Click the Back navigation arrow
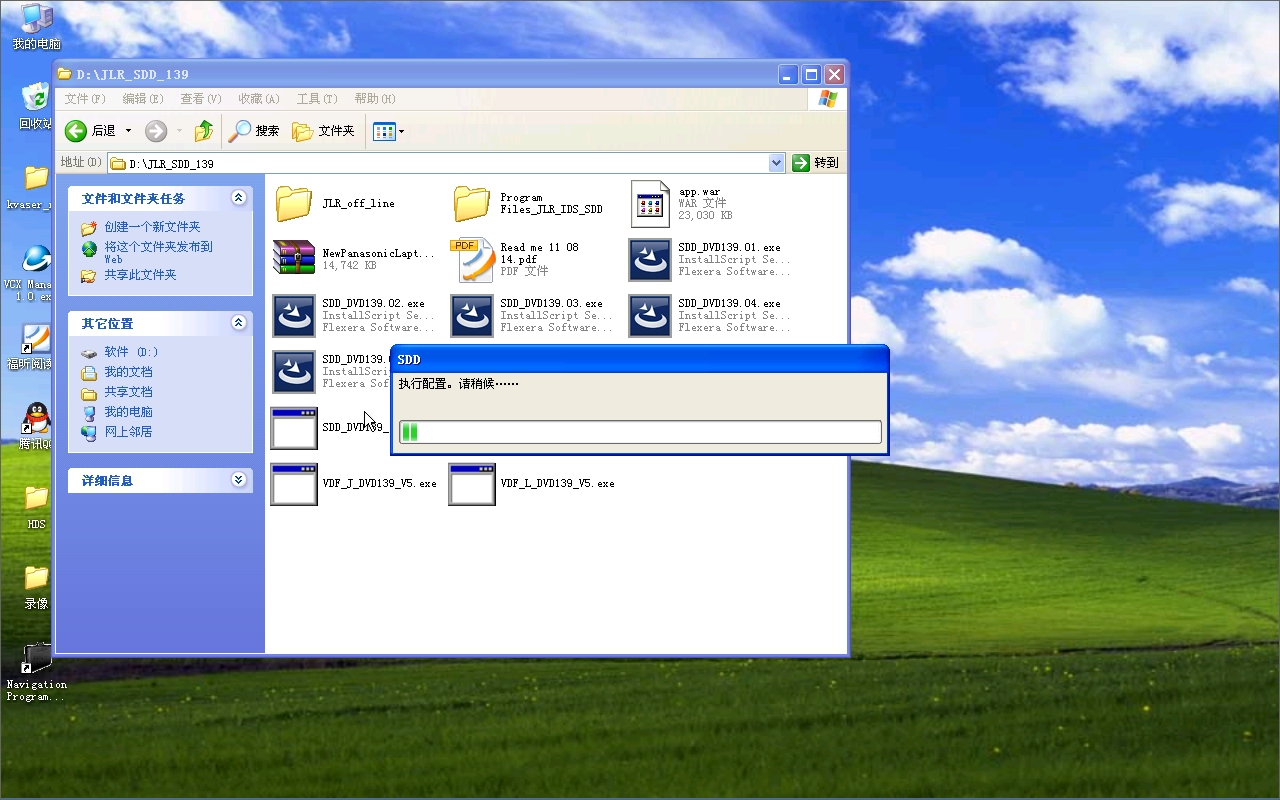Viewport: 1280px width, 800px height. pos(76,131)
